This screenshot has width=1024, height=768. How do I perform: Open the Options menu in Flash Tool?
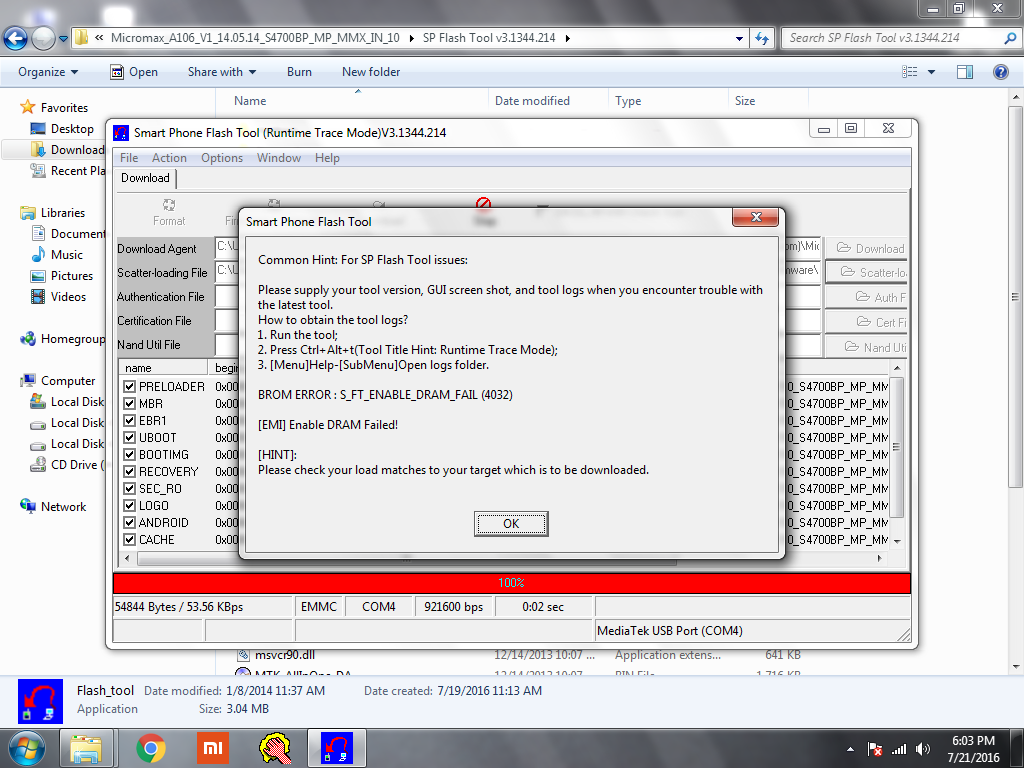click(x=222, y=158)
